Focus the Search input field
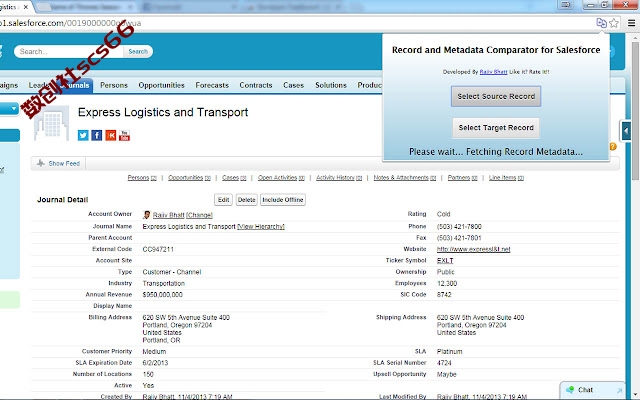This screenshot has width=640, height=400. (69, 51)
